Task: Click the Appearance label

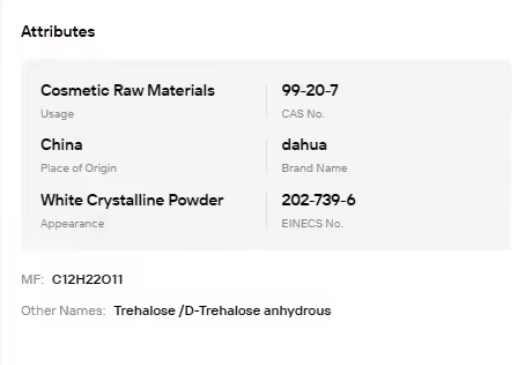Action: click(x=72, y=224)
